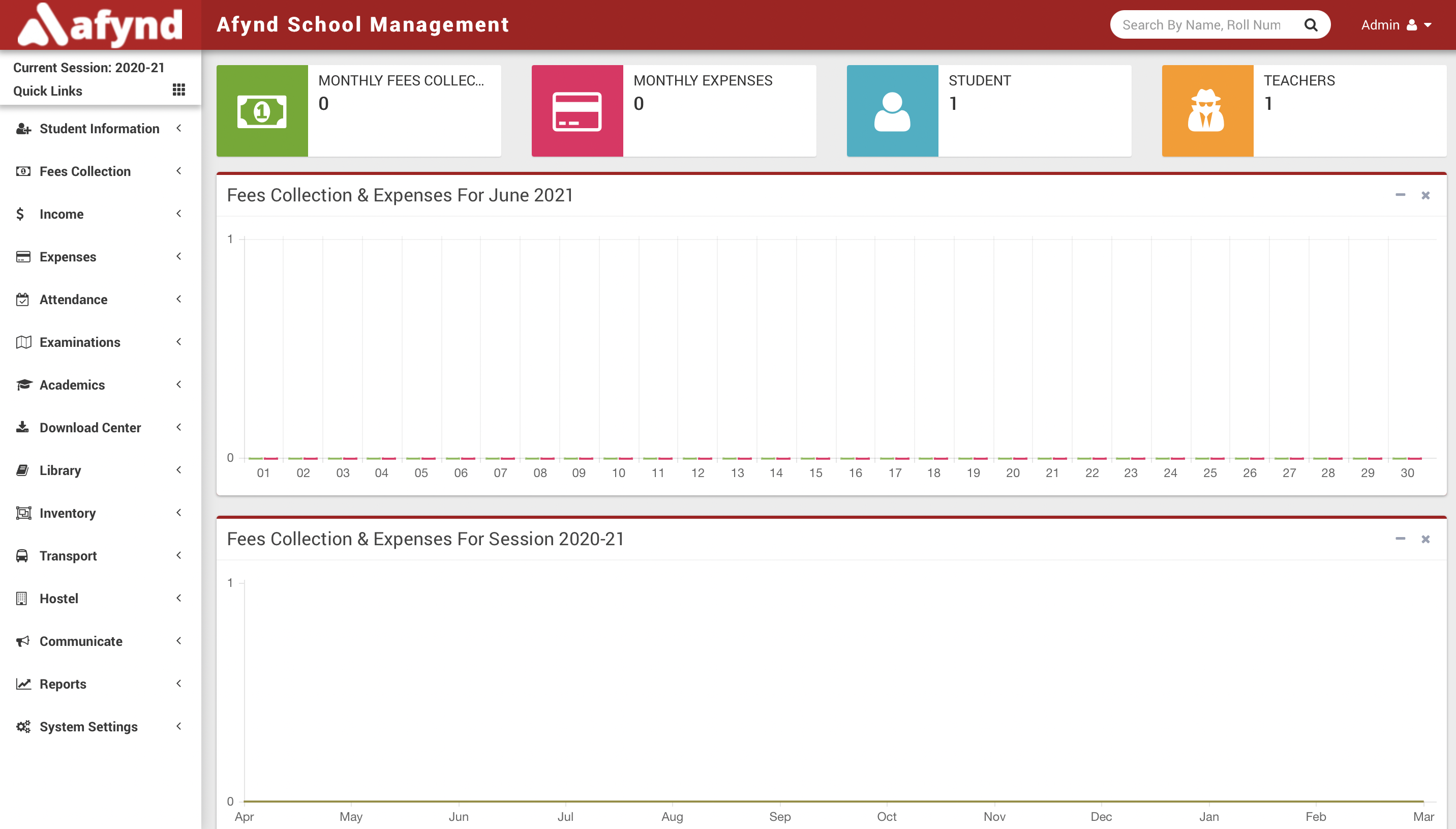Image resolution: width=1456 pixels, height=829 pixels.
Task: Expand the Fees Collection chevron
Action: [x=178, y=171]
